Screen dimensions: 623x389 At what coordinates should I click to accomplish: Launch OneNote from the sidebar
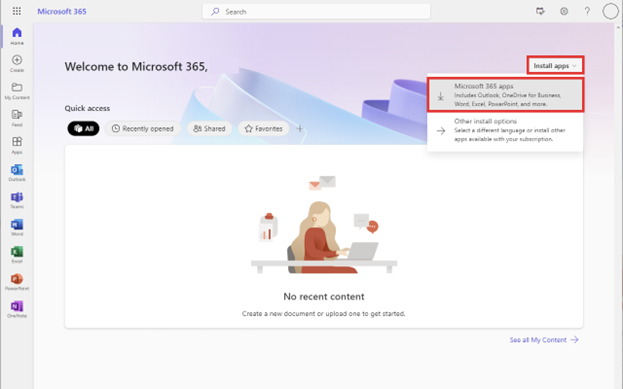tap(17, 309)
